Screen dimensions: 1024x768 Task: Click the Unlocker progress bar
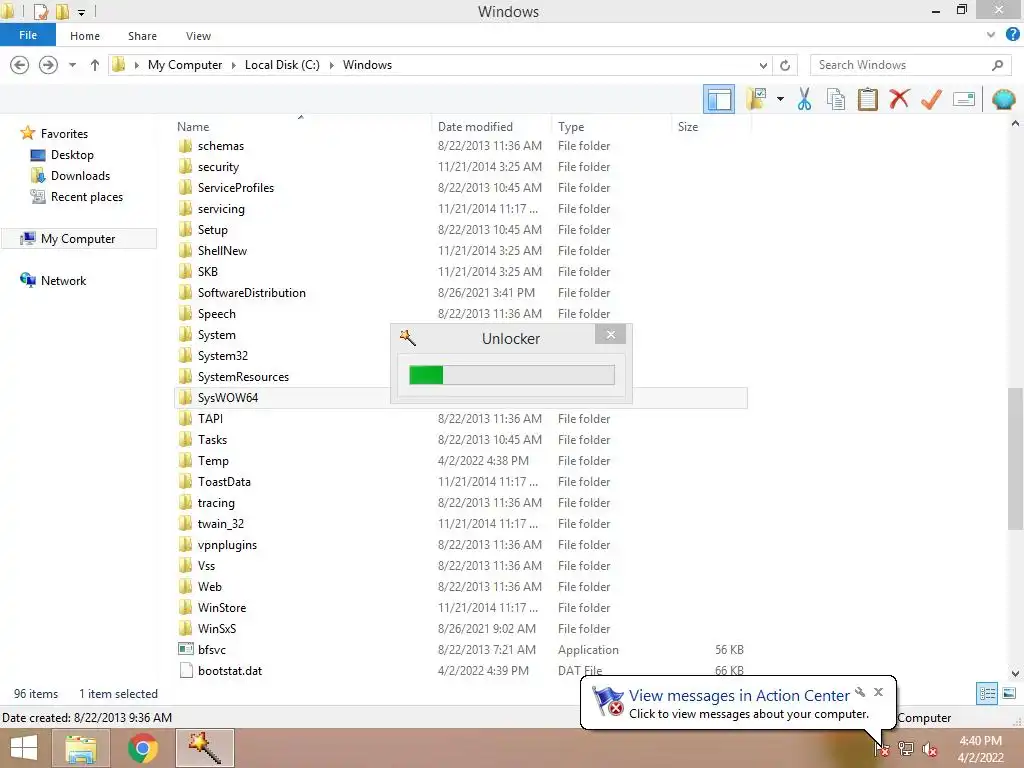[x=511, y=375]
